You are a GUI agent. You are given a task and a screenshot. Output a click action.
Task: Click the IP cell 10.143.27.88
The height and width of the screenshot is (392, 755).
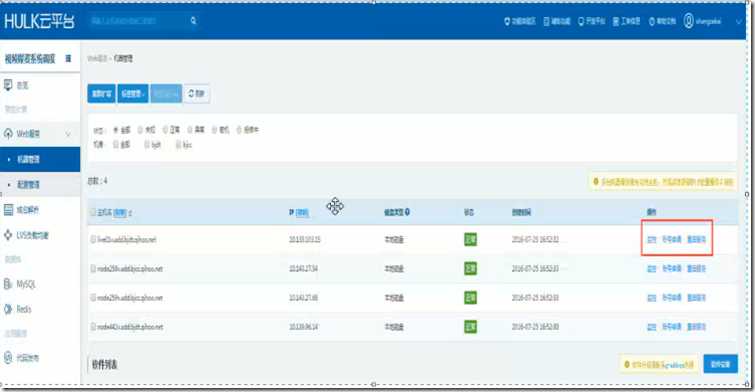click(x=303, y=298)
